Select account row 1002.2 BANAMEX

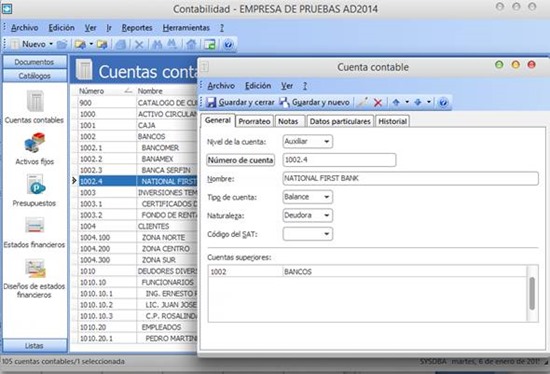click(x=137, y=159)
